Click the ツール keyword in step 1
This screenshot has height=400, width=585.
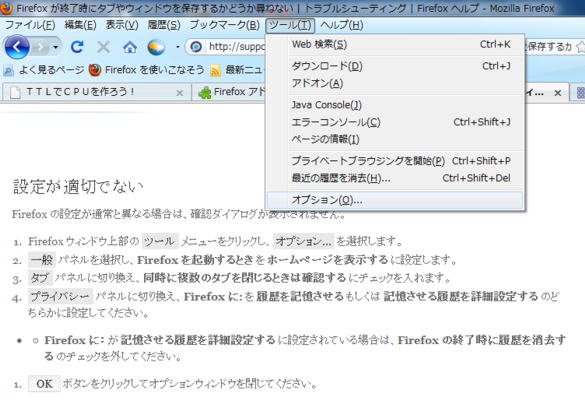pos(160,241)
